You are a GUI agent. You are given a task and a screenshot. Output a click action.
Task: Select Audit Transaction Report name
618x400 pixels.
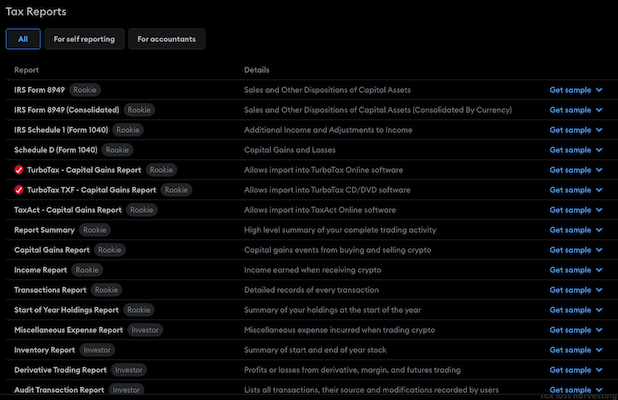(59, 390)
